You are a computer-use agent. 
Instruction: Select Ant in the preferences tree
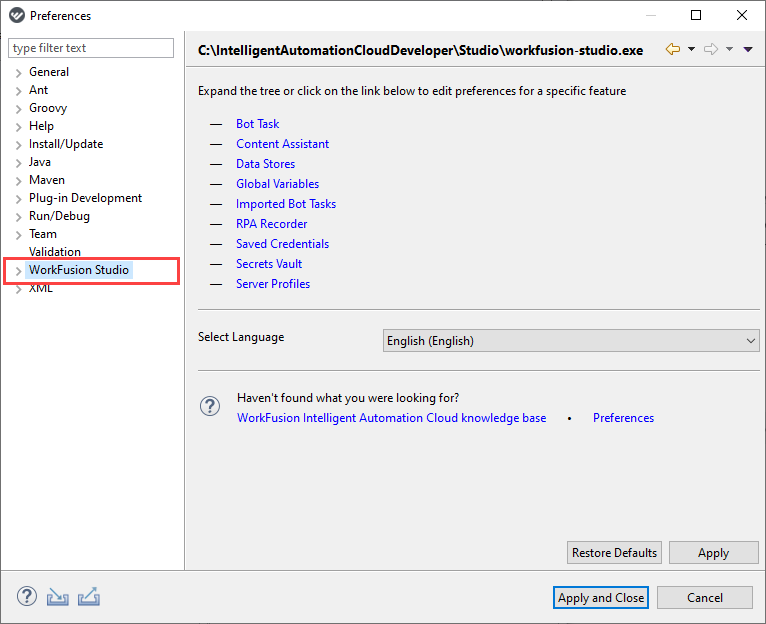pyautogui.click(x=39, y=90)
